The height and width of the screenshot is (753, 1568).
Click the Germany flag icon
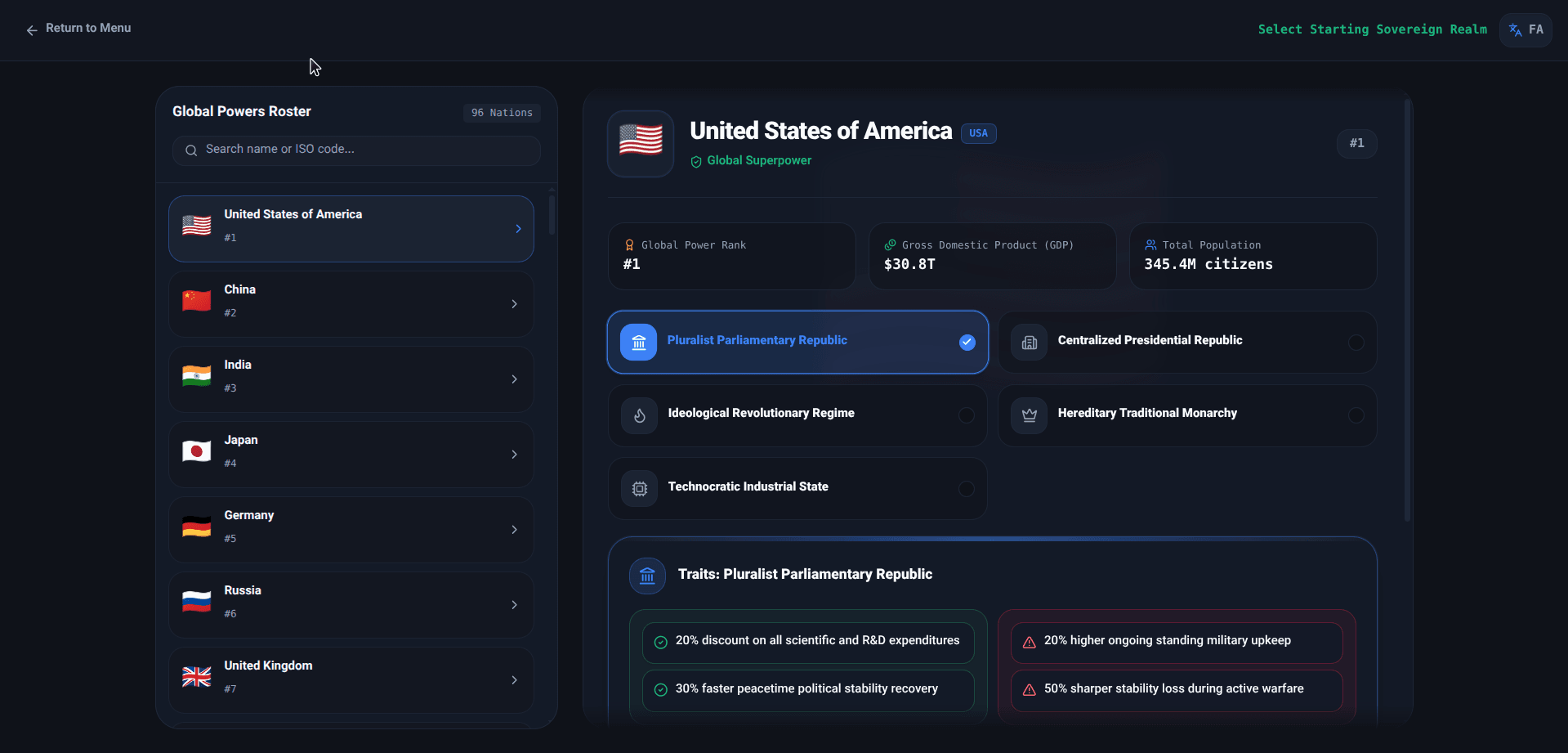[x=197, y=527]
